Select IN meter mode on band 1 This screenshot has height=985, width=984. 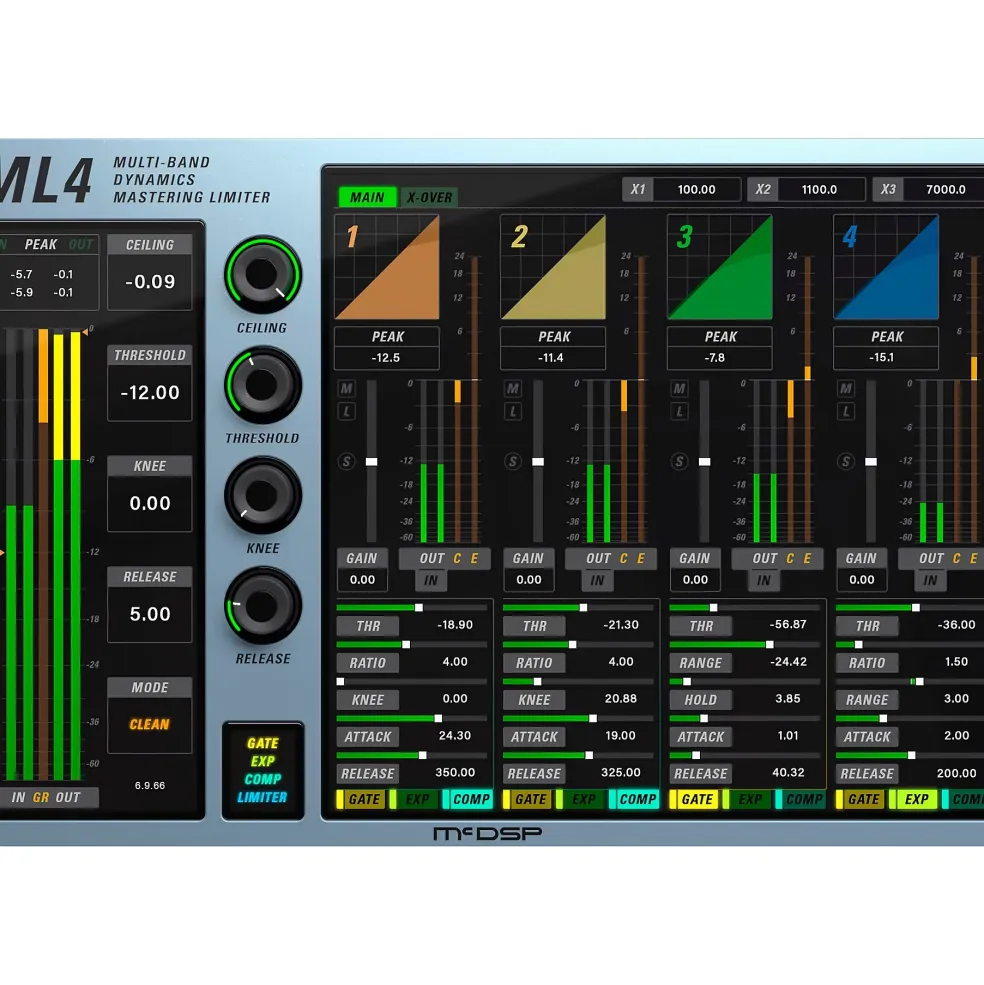(x=431, y=580)
